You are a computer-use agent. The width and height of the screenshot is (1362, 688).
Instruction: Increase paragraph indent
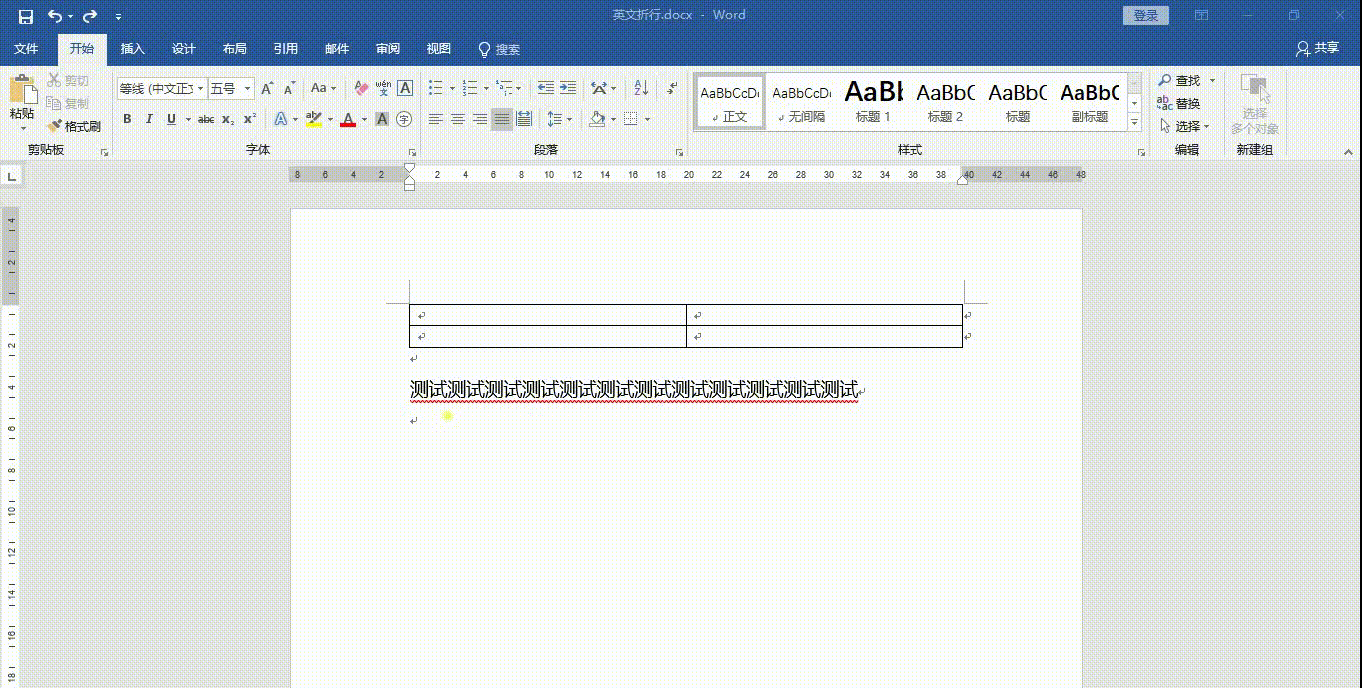(568, 89)
